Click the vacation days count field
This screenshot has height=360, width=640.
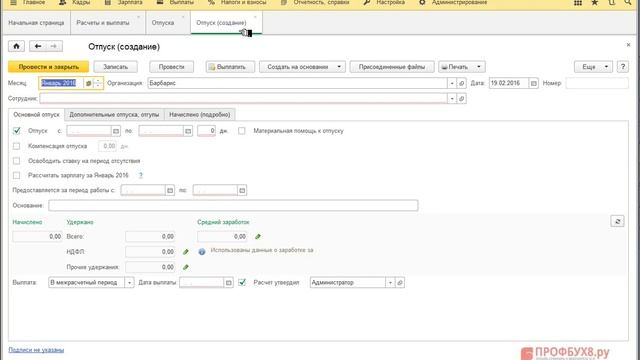pyautogui.click(x=206, y=131)
